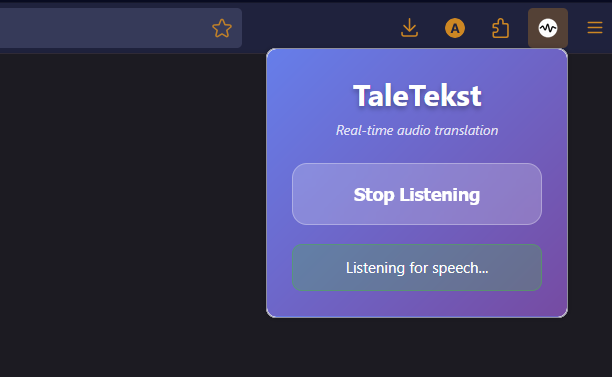Select the waveform extension button in the toolbar
The image size is (612, 377).
[548, 28]
